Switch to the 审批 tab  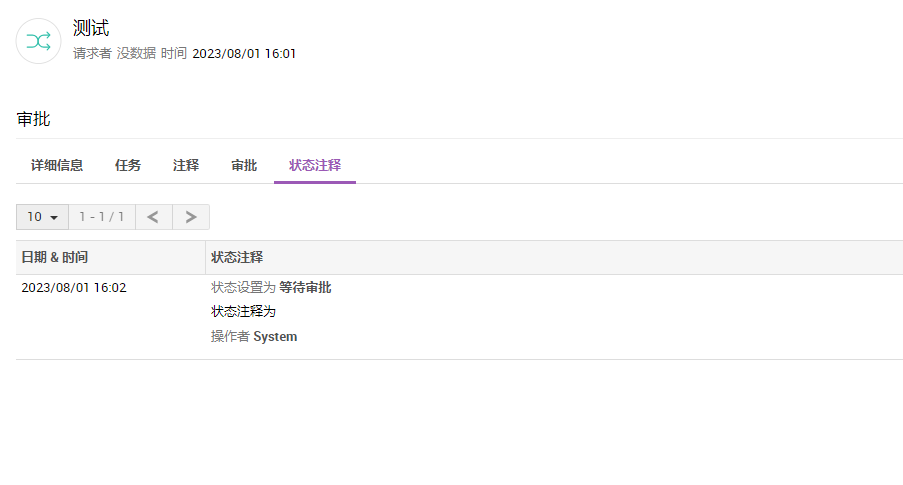tap(244, 165)
